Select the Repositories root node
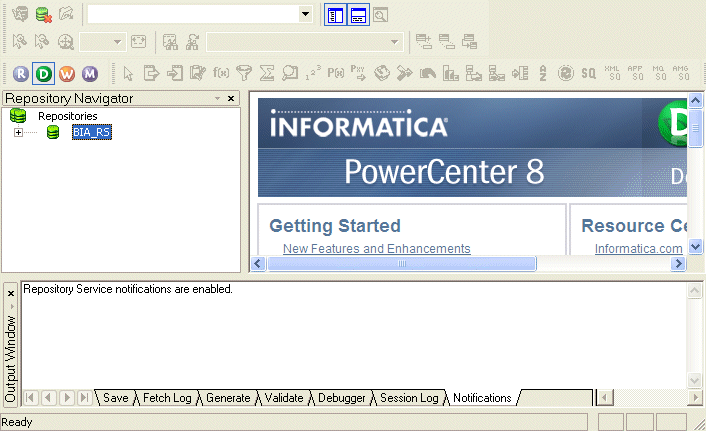 click(68, 116)
